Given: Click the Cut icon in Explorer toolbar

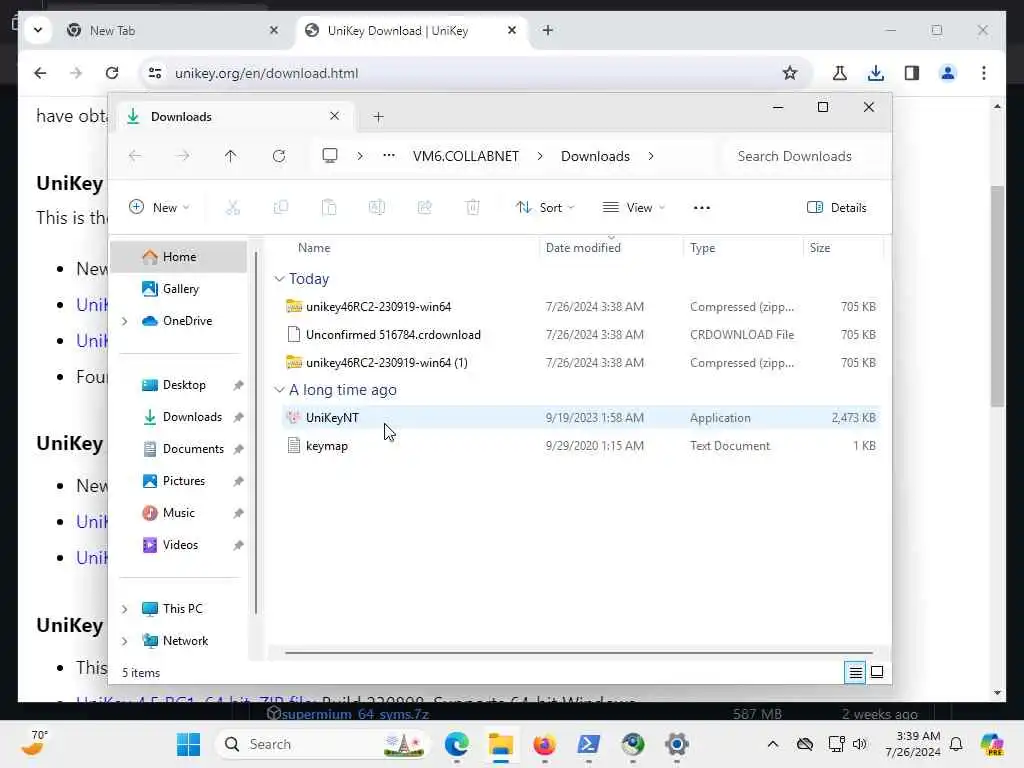Looking at the screenshot, I should click(232, 208).
